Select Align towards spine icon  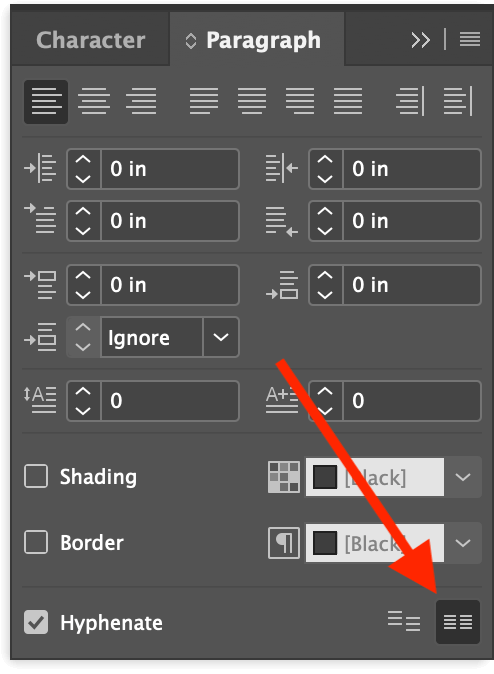[x=410, y=101]
